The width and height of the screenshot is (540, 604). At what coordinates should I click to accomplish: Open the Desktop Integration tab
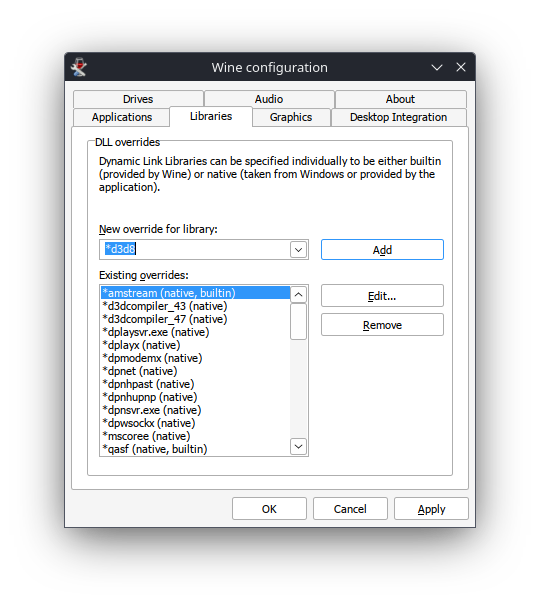[398, 117]
